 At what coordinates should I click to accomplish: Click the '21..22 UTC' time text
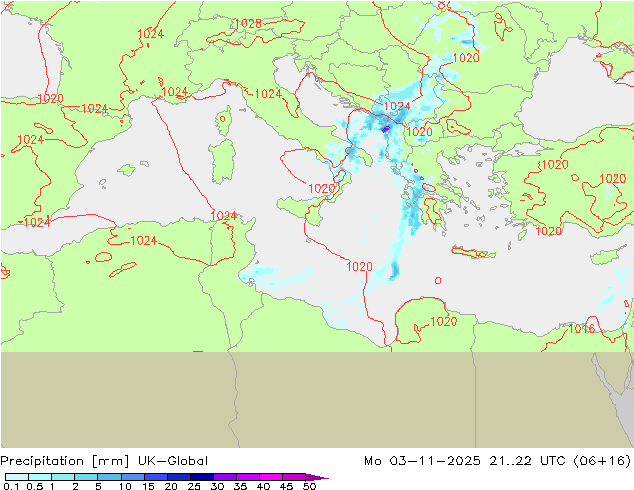[x=527, y=461]
